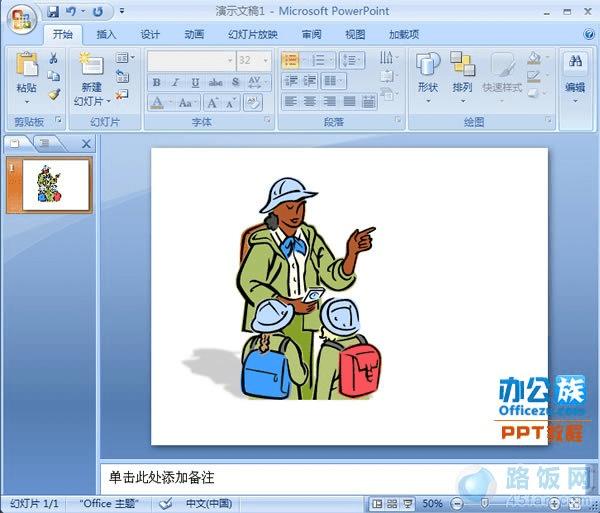Decrease list indent level

coord(291,81)
